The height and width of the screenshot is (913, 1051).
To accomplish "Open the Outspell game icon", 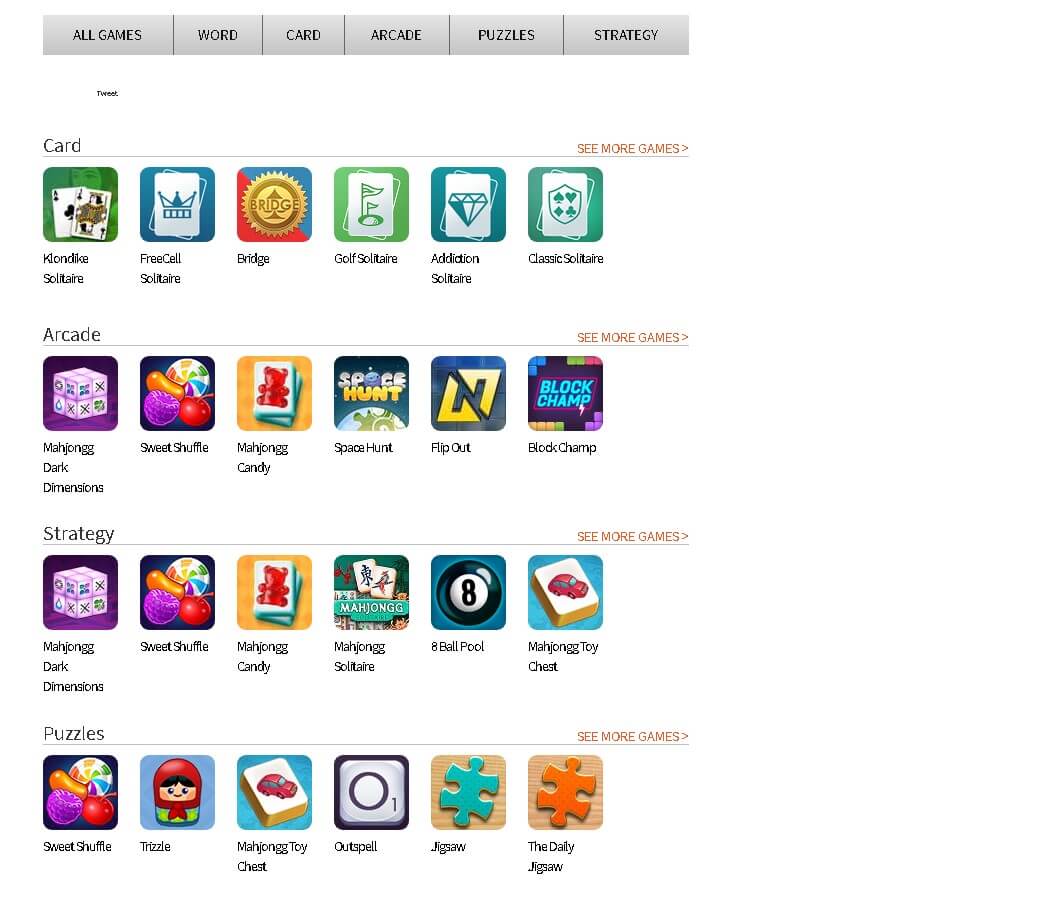I will click(371, 792).
